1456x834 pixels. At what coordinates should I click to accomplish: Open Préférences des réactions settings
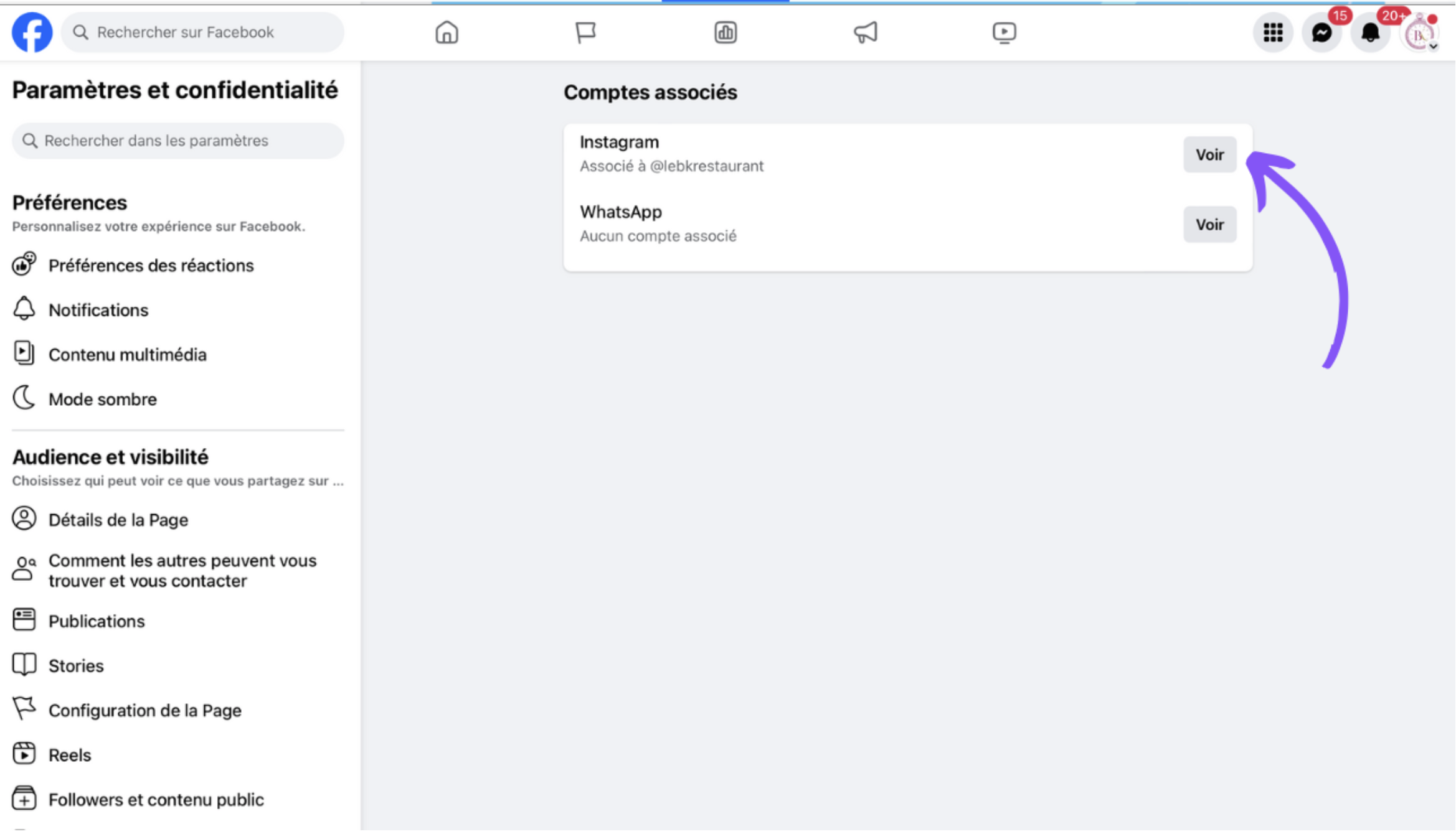click(178, 266)
